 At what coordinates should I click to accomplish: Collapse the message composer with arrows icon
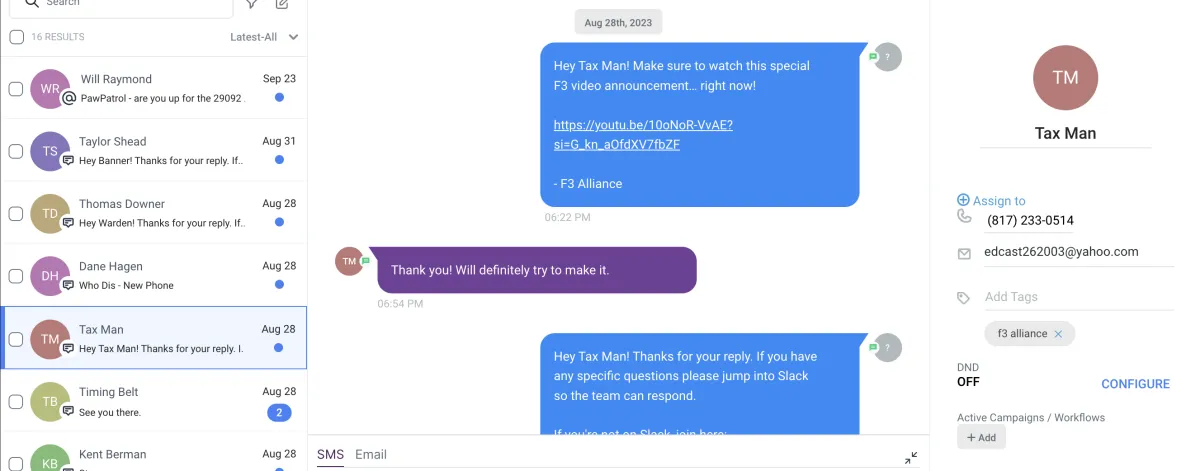click(x=911, y=458)
